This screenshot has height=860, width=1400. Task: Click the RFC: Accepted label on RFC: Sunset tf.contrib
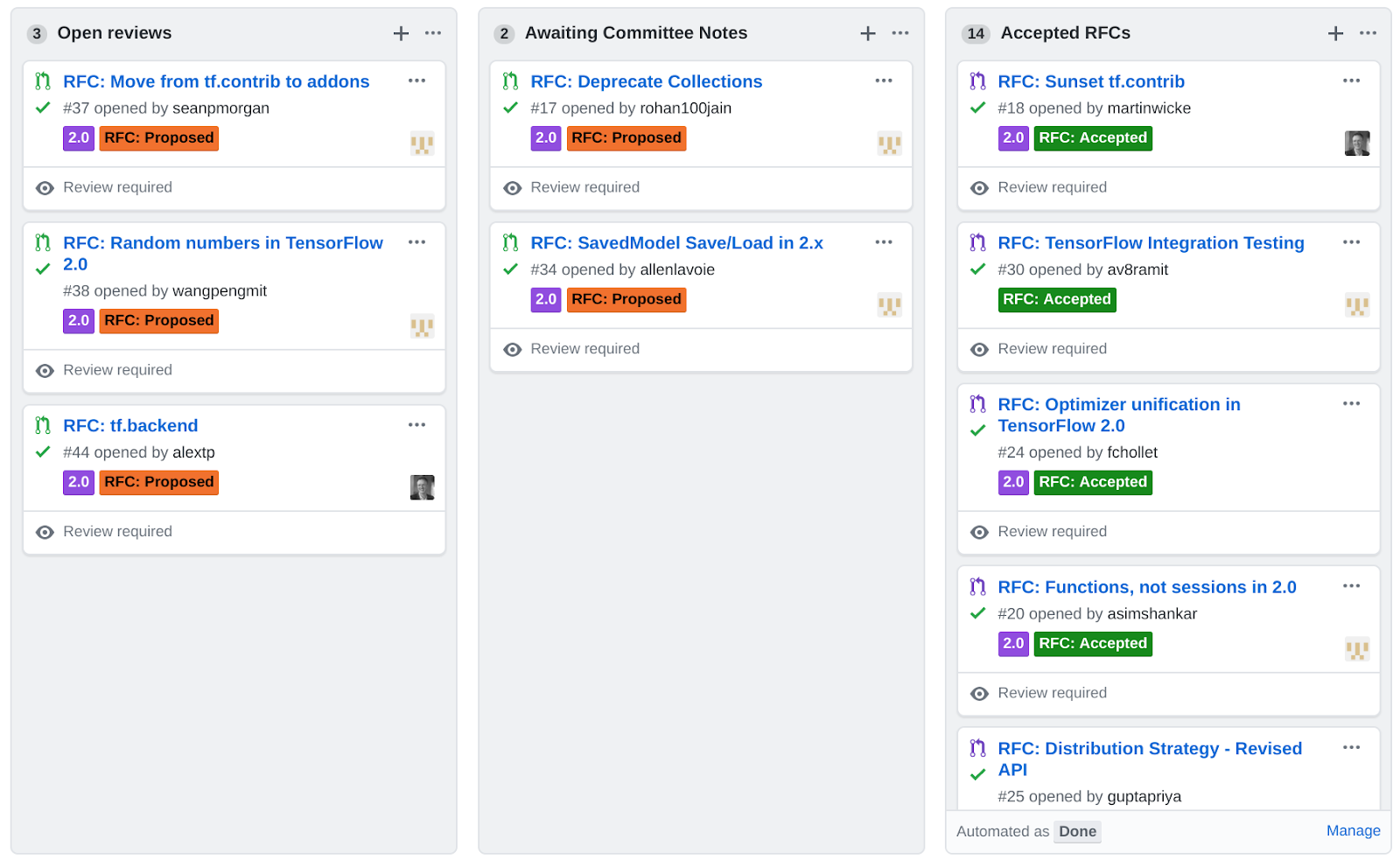[x=1093, y=137]
